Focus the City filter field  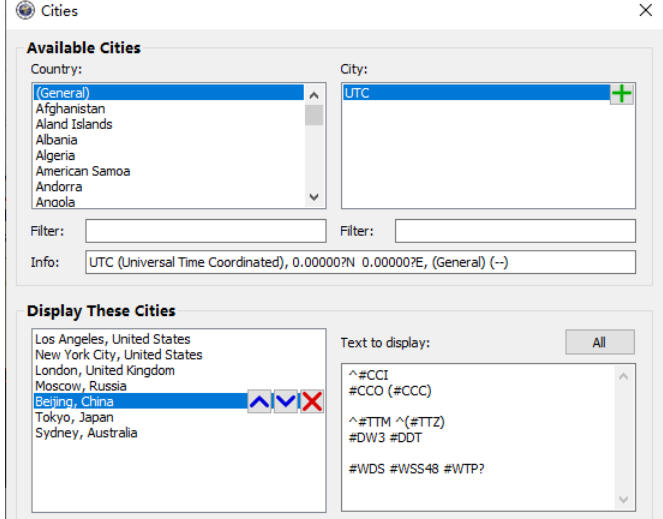515,231
